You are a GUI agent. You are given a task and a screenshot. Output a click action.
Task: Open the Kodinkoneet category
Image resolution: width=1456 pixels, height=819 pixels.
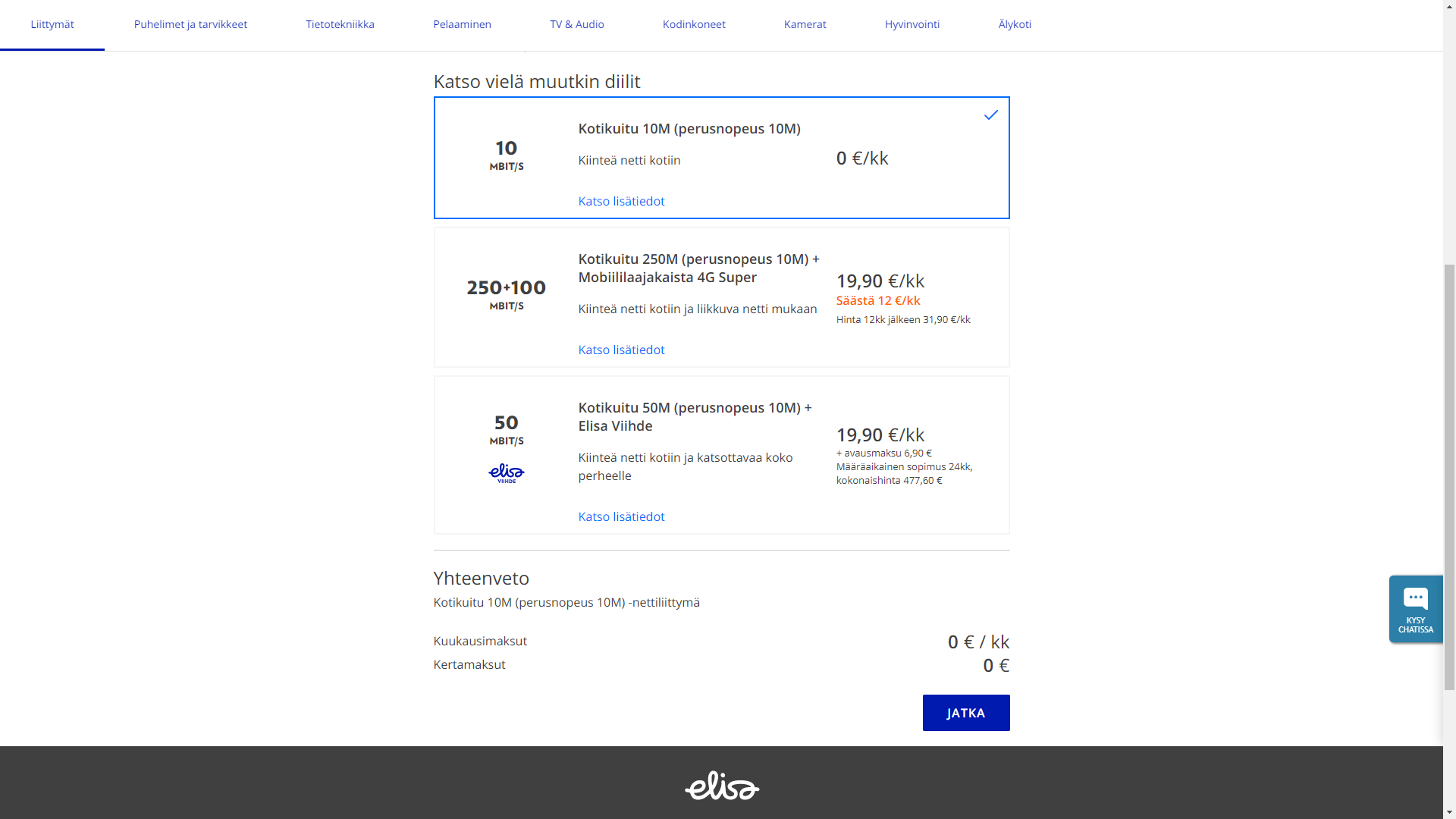tap(694, 24)
